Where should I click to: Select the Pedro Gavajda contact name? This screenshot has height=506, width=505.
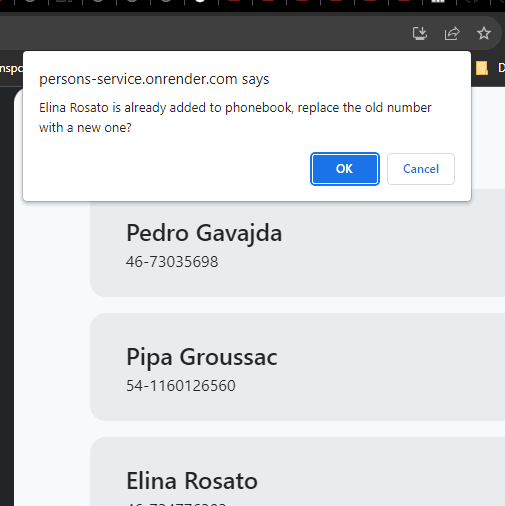(204, 233)
